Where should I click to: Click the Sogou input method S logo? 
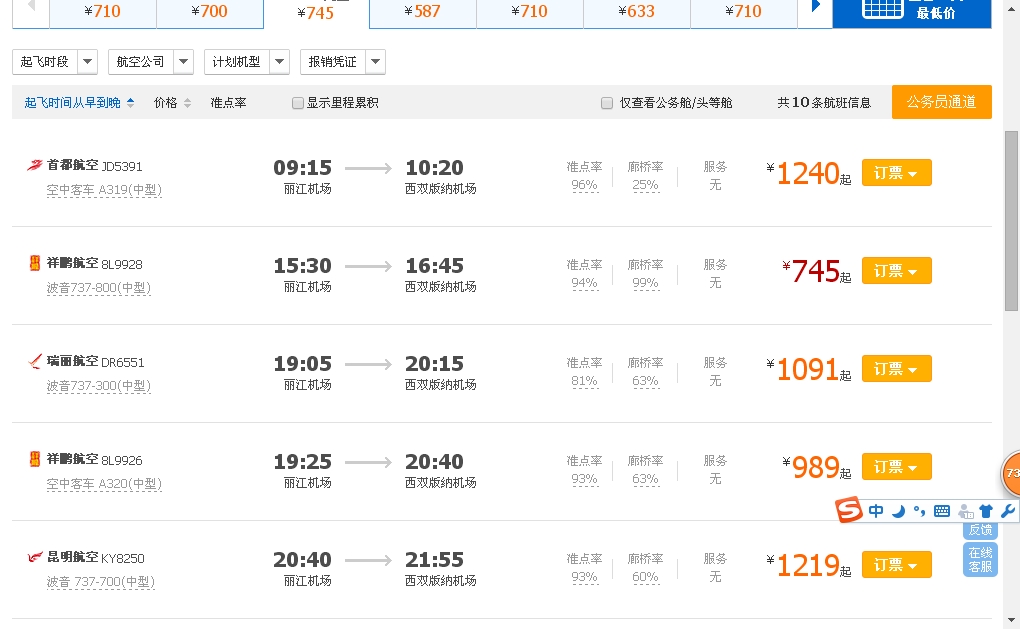coord(849,510)
